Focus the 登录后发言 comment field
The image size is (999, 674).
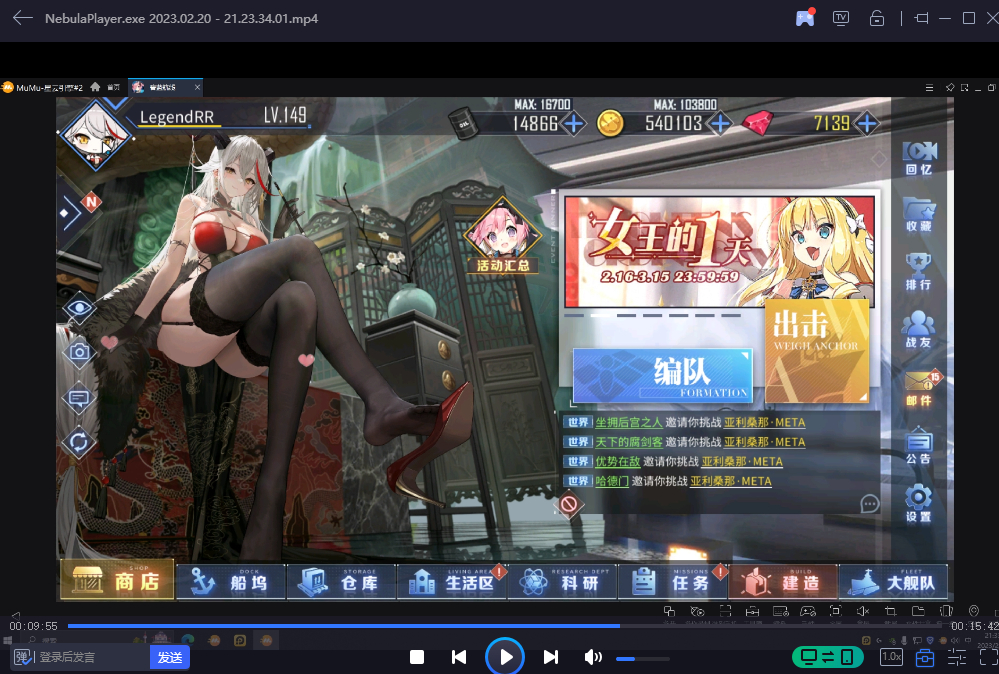point(93,657)
